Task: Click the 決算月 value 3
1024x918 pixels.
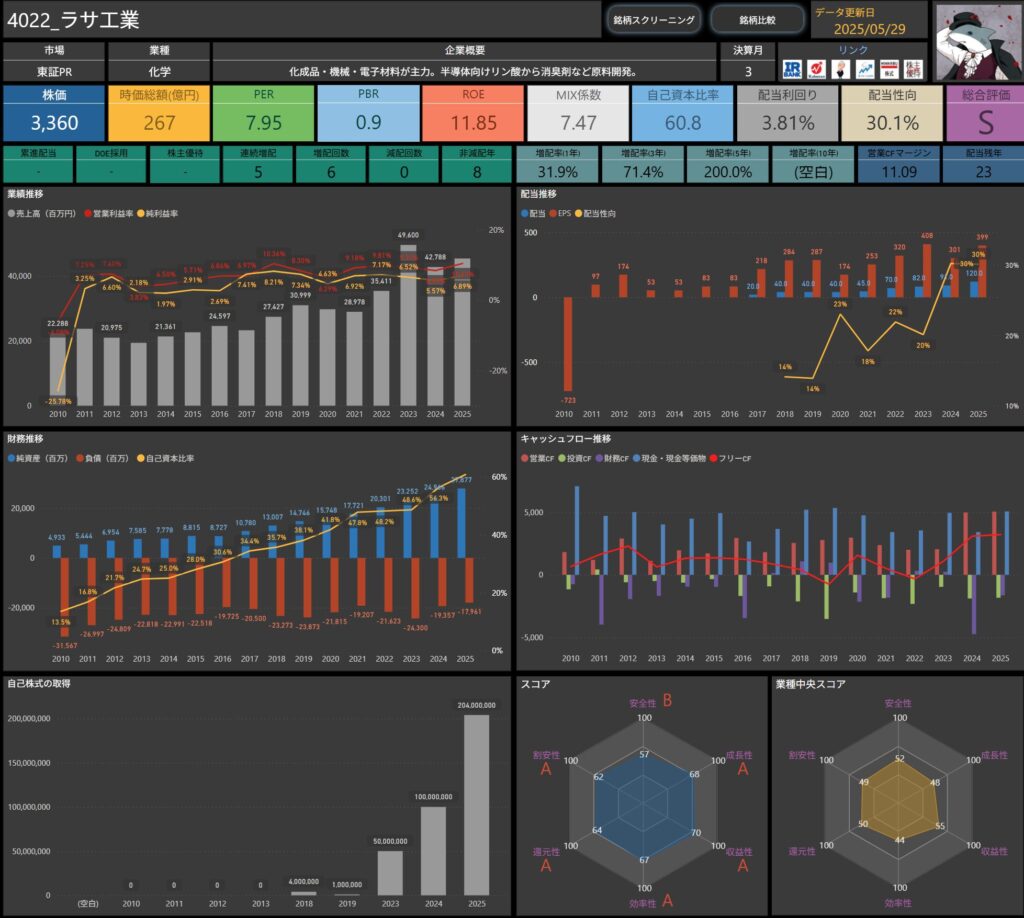Action: (x=748, y=71)
